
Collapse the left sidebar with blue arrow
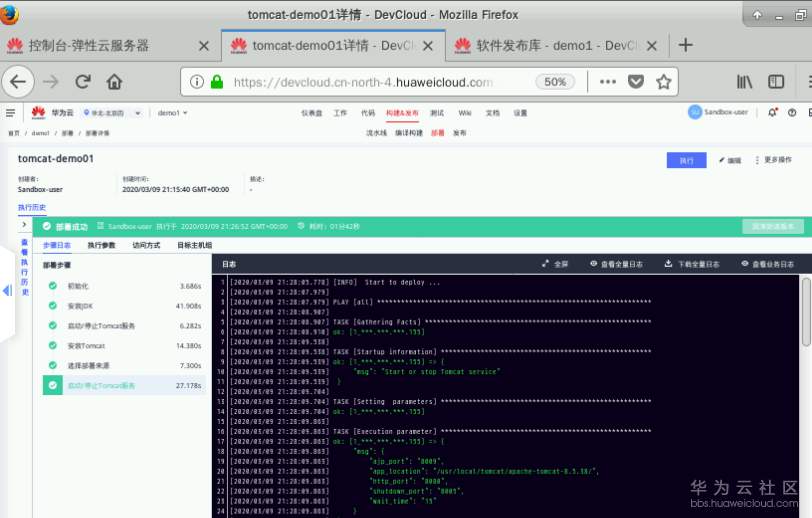7,291
